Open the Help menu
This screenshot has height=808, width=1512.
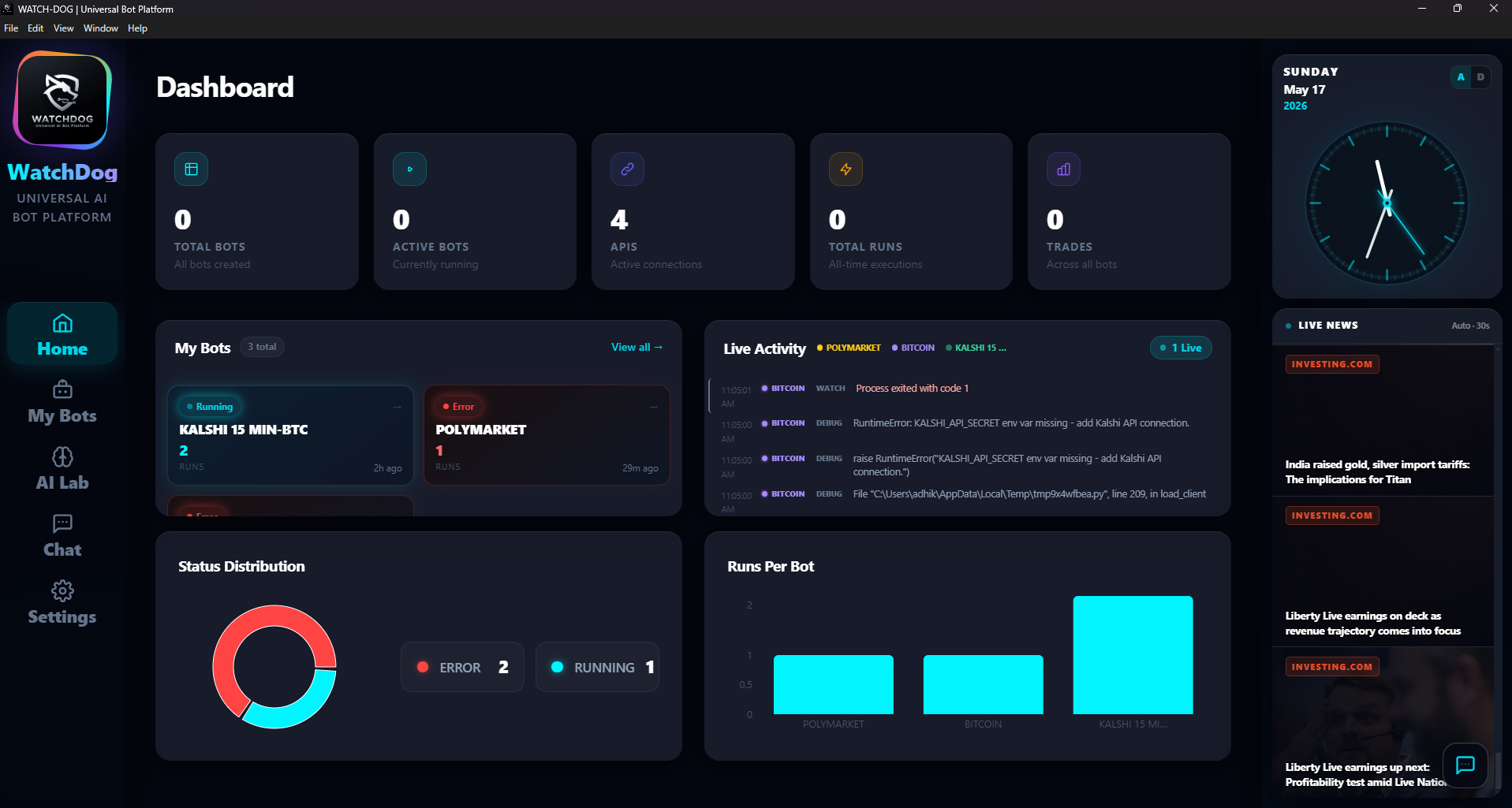[x=137, y=28]
